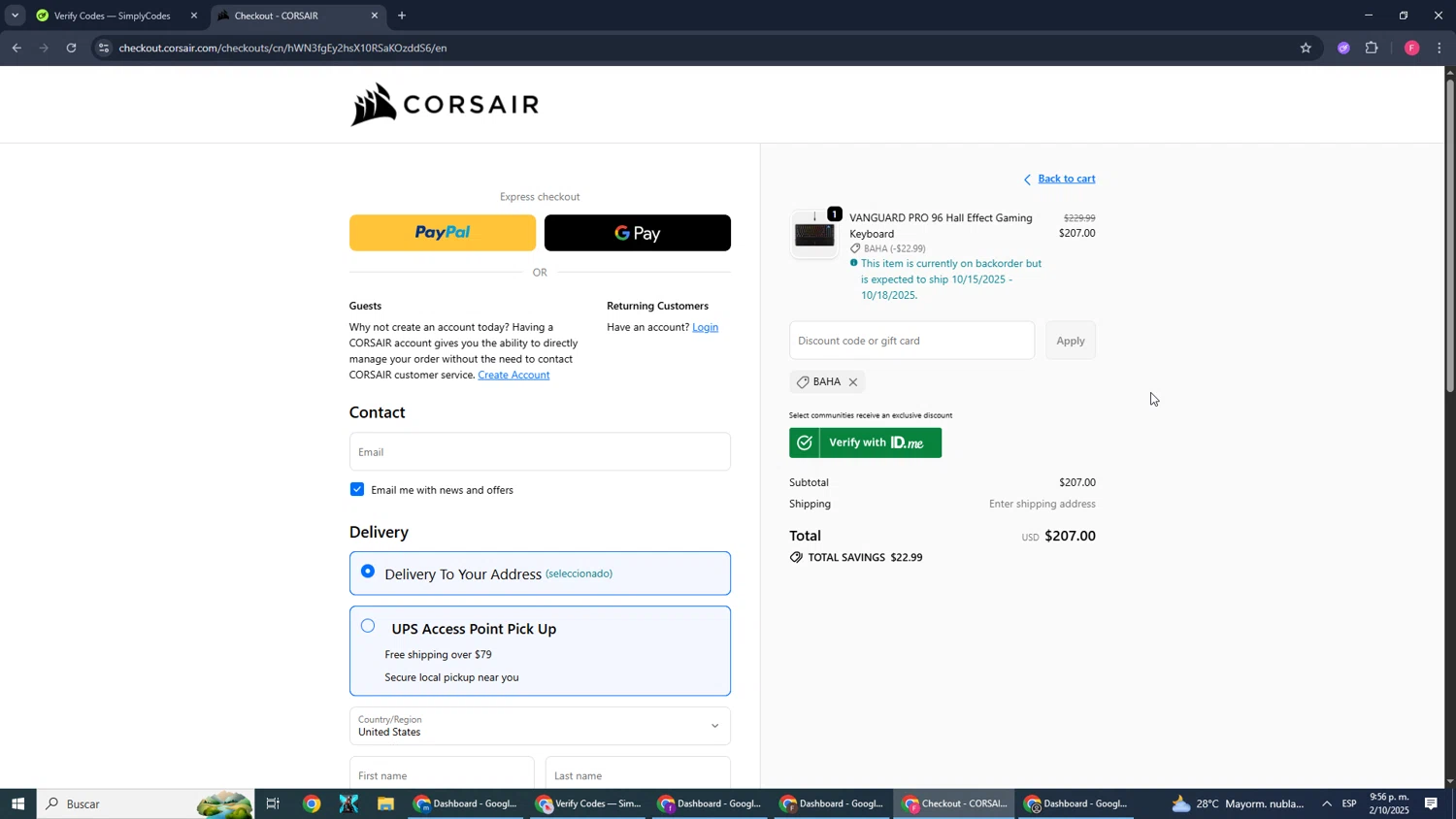Close the Checkout CORSAIR tab
1456x819 pixels.
coord(375,16)
